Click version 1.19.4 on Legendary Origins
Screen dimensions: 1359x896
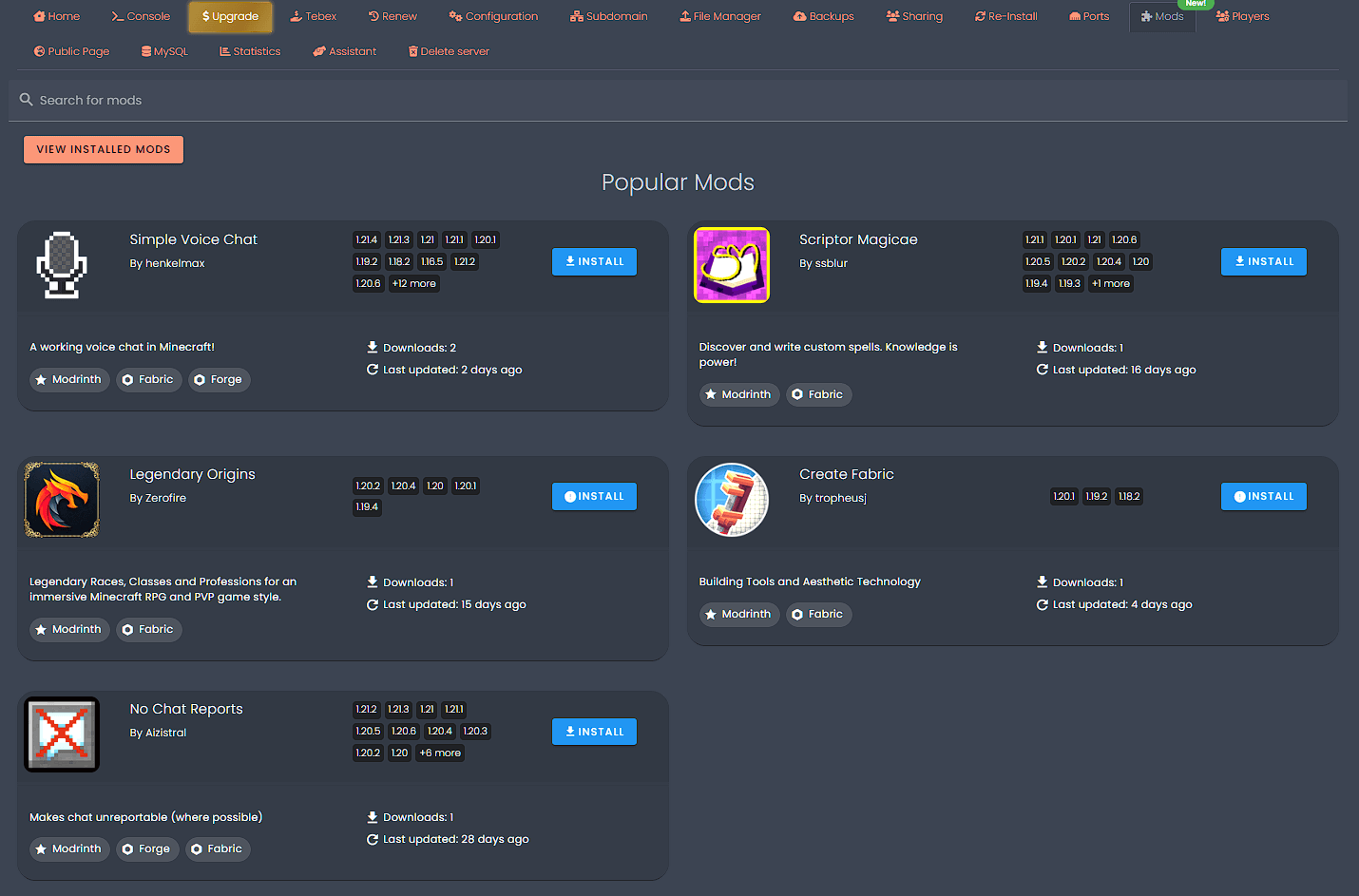[x=367, y=506]
